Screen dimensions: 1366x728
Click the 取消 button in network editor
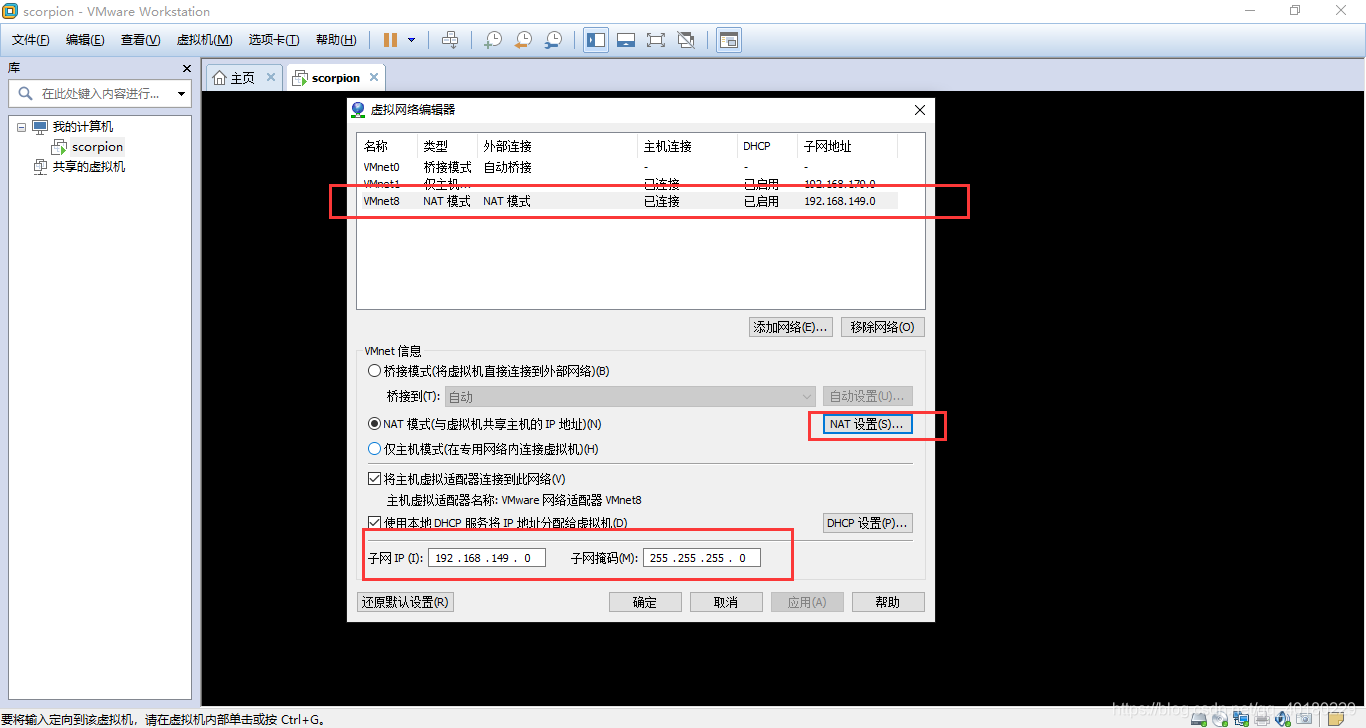[x=726, y=602]
